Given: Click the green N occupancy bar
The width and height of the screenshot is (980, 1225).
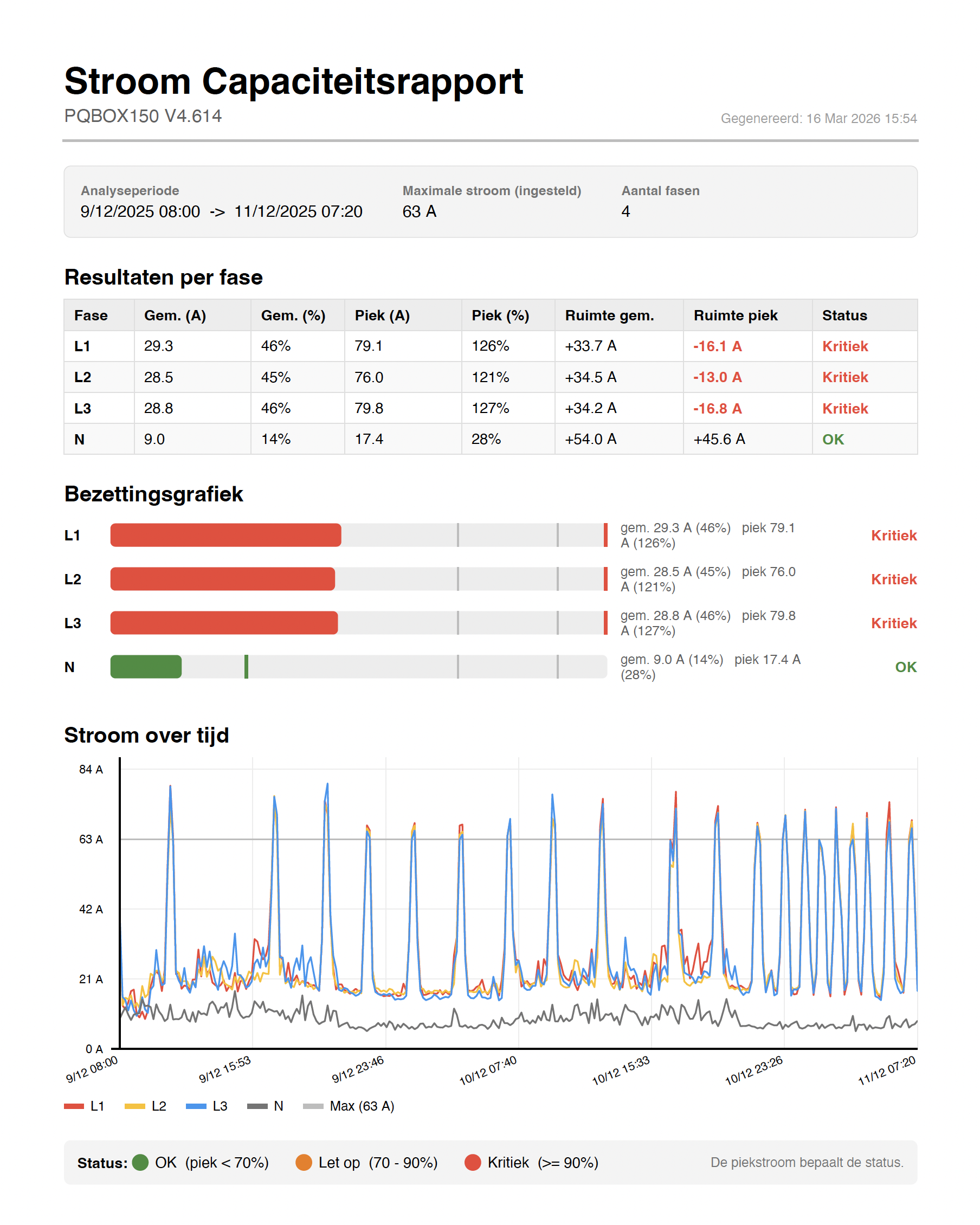Looking at the screenshot, I should click(x=146, y=667).
